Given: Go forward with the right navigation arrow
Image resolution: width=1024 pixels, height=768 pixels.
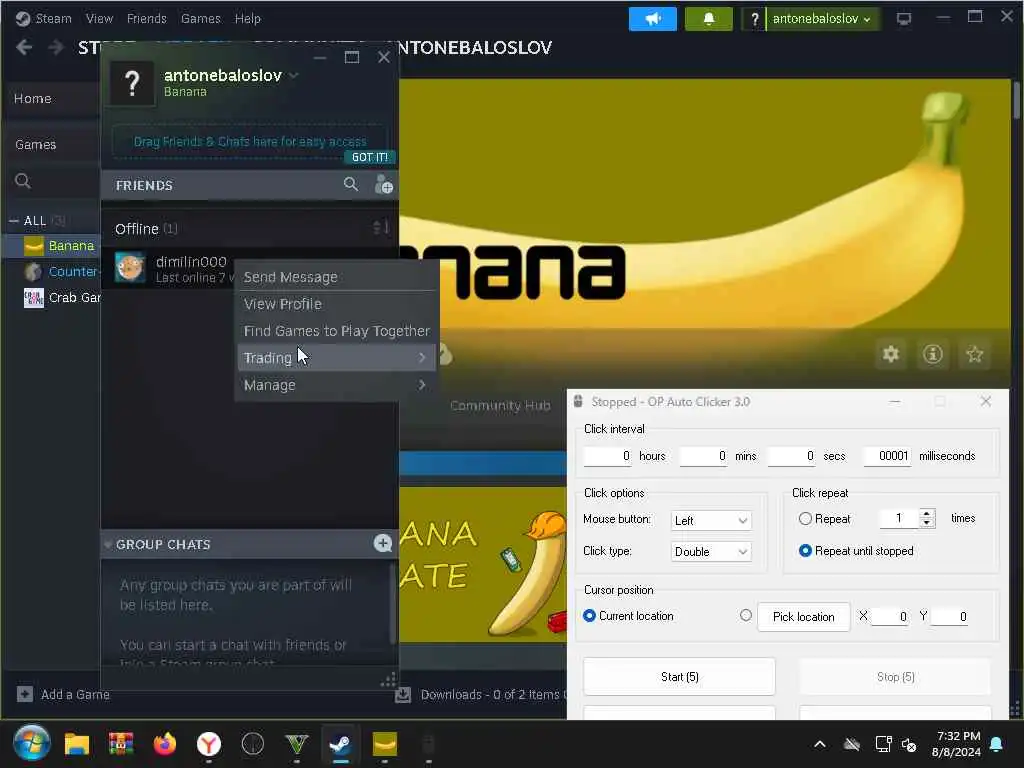Looking at the screenshot, I should [56, 47].
